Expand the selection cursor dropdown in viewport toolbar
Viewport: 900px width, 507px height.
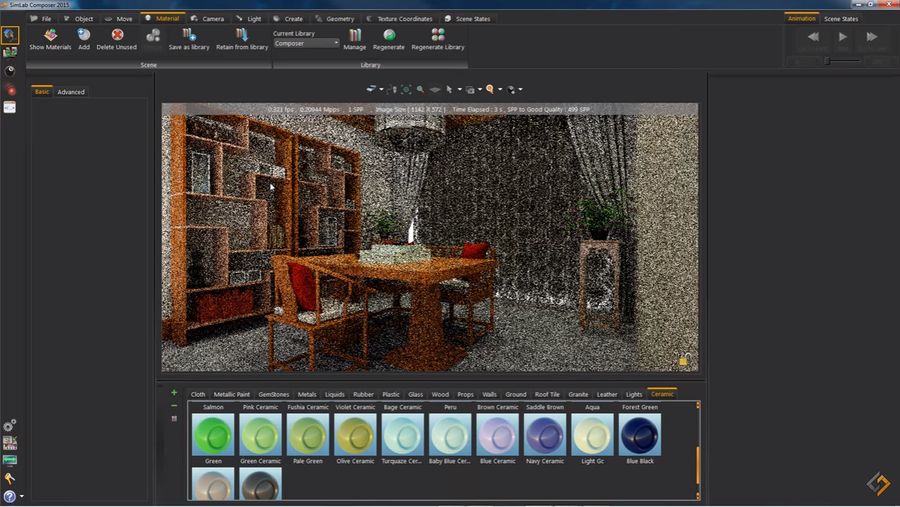[458, 89]
